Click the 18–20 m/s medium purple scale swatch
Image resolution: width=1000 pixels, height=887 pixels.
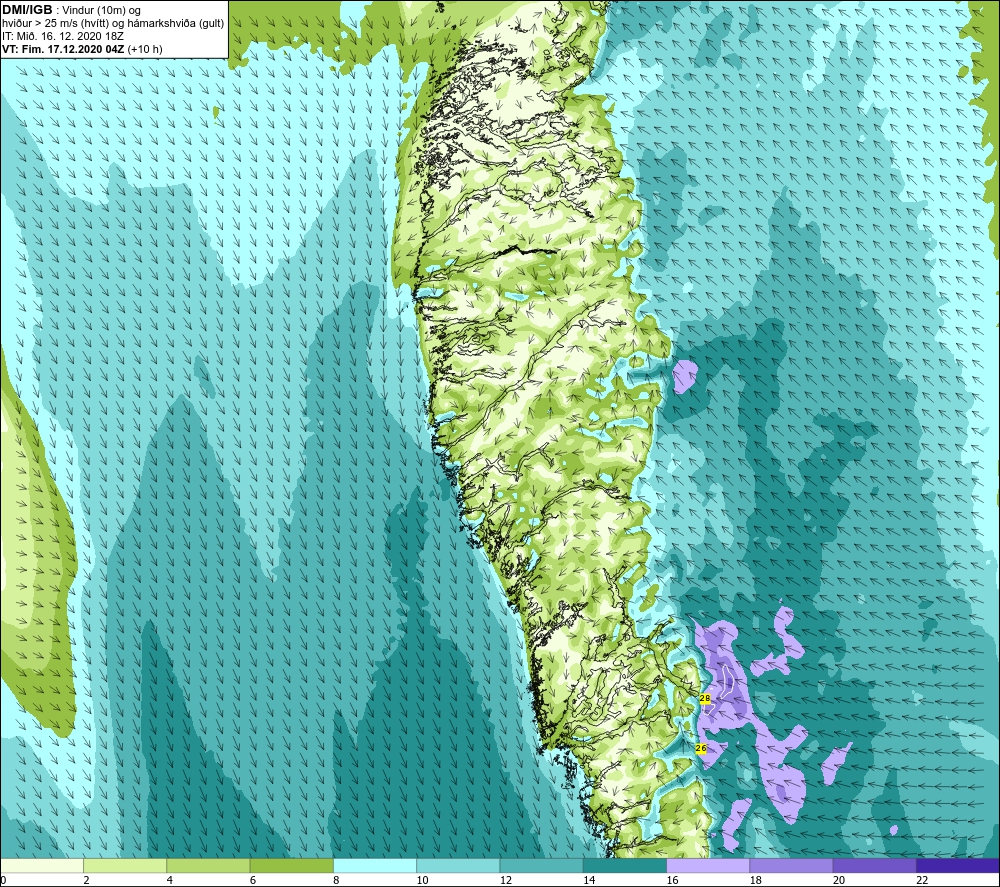[791, 865]
